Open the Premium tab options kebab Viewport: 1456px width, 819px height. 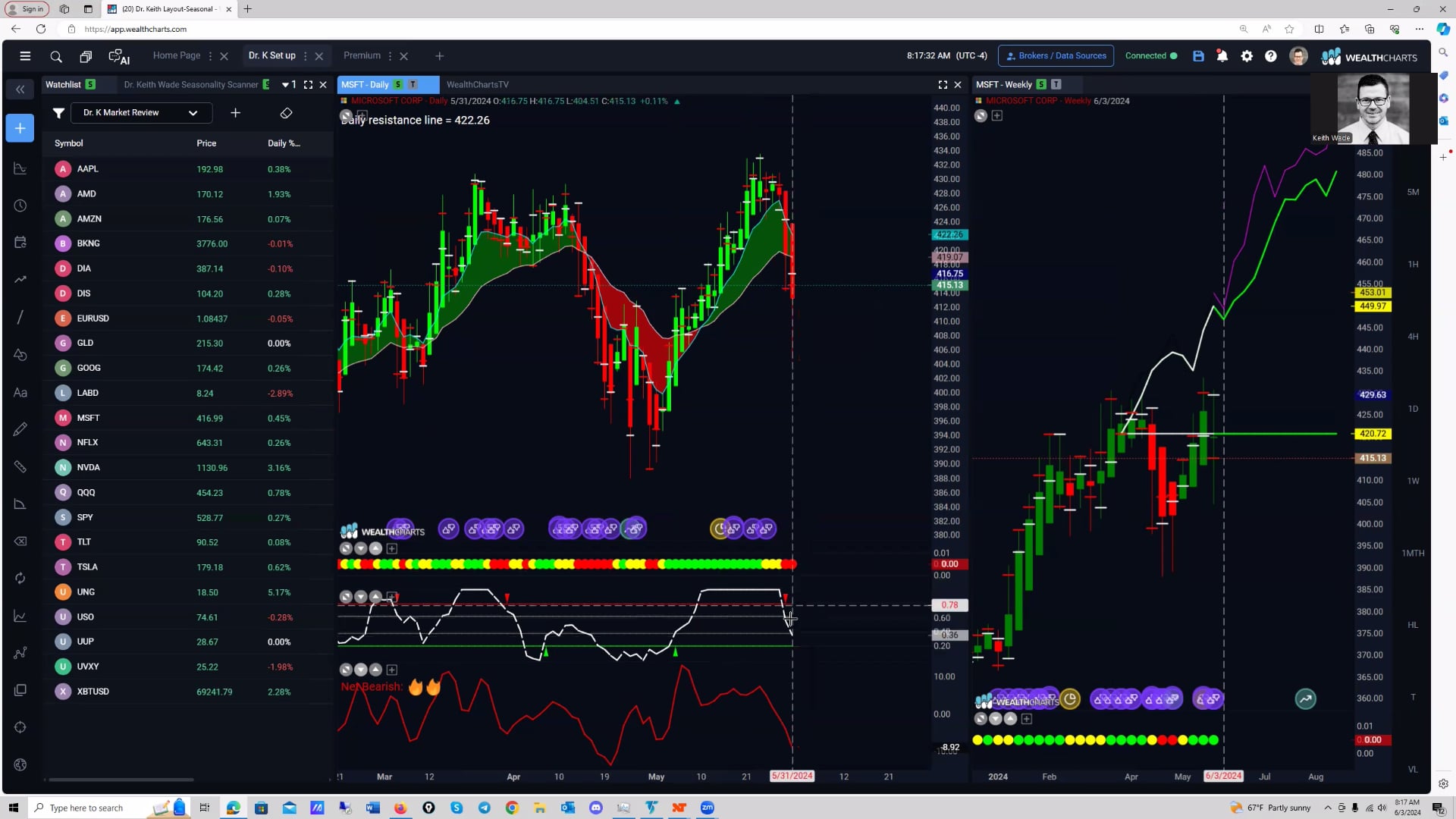pyautogui.click(x=390, y=56)
